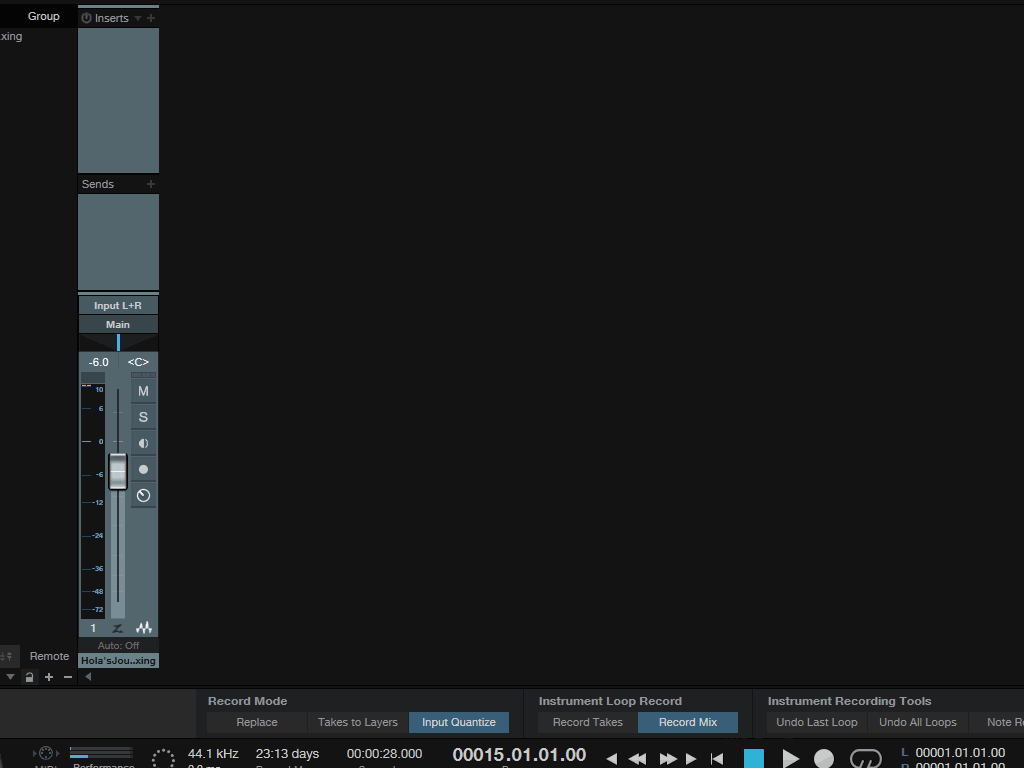
Task: Toggle the channel input monitor icon
Action: [x=144, y=496]
